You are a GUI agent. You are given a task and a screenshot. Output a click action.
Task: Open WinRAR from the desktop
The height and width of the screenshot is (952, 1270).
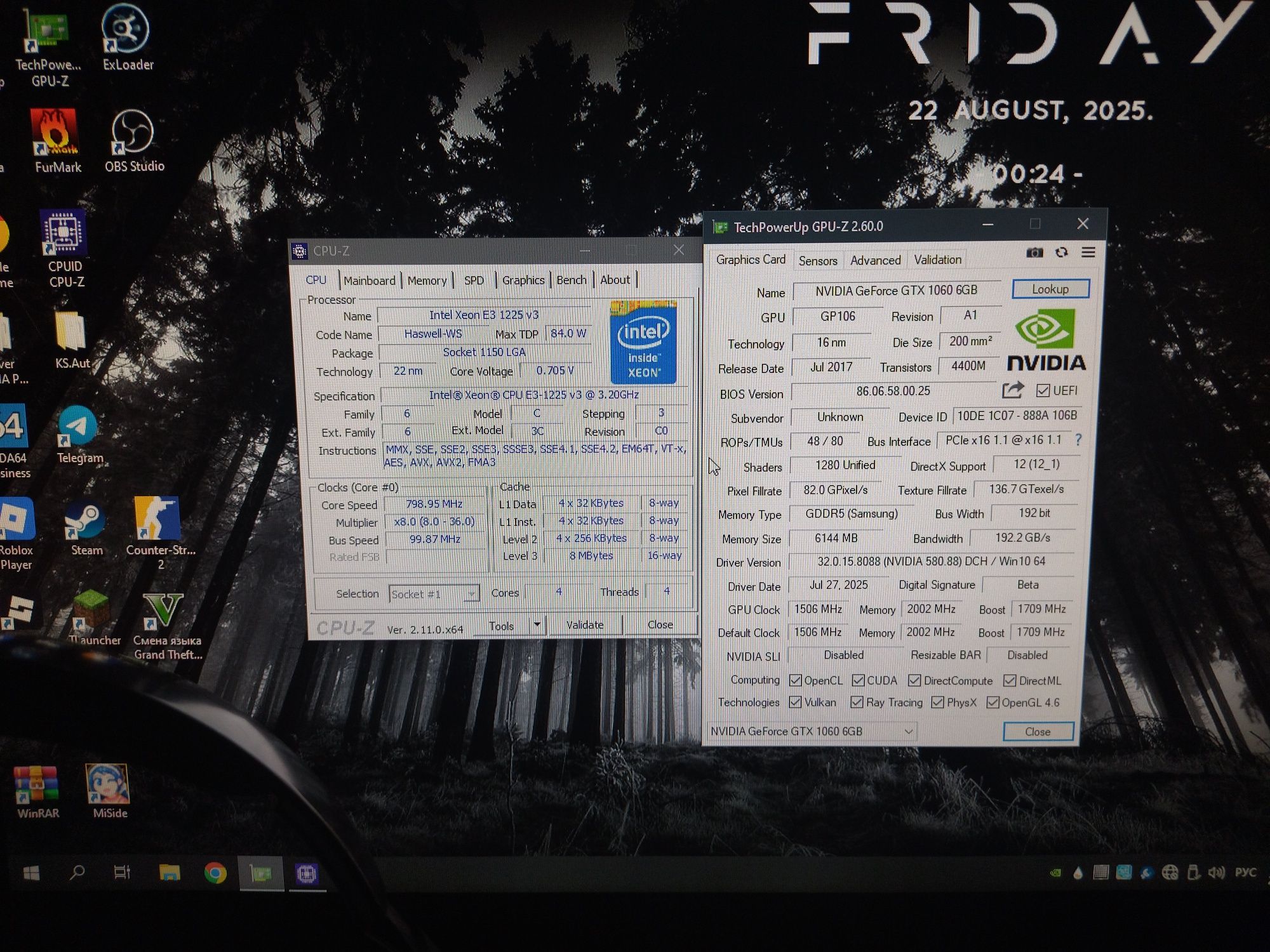coord(37,791)
